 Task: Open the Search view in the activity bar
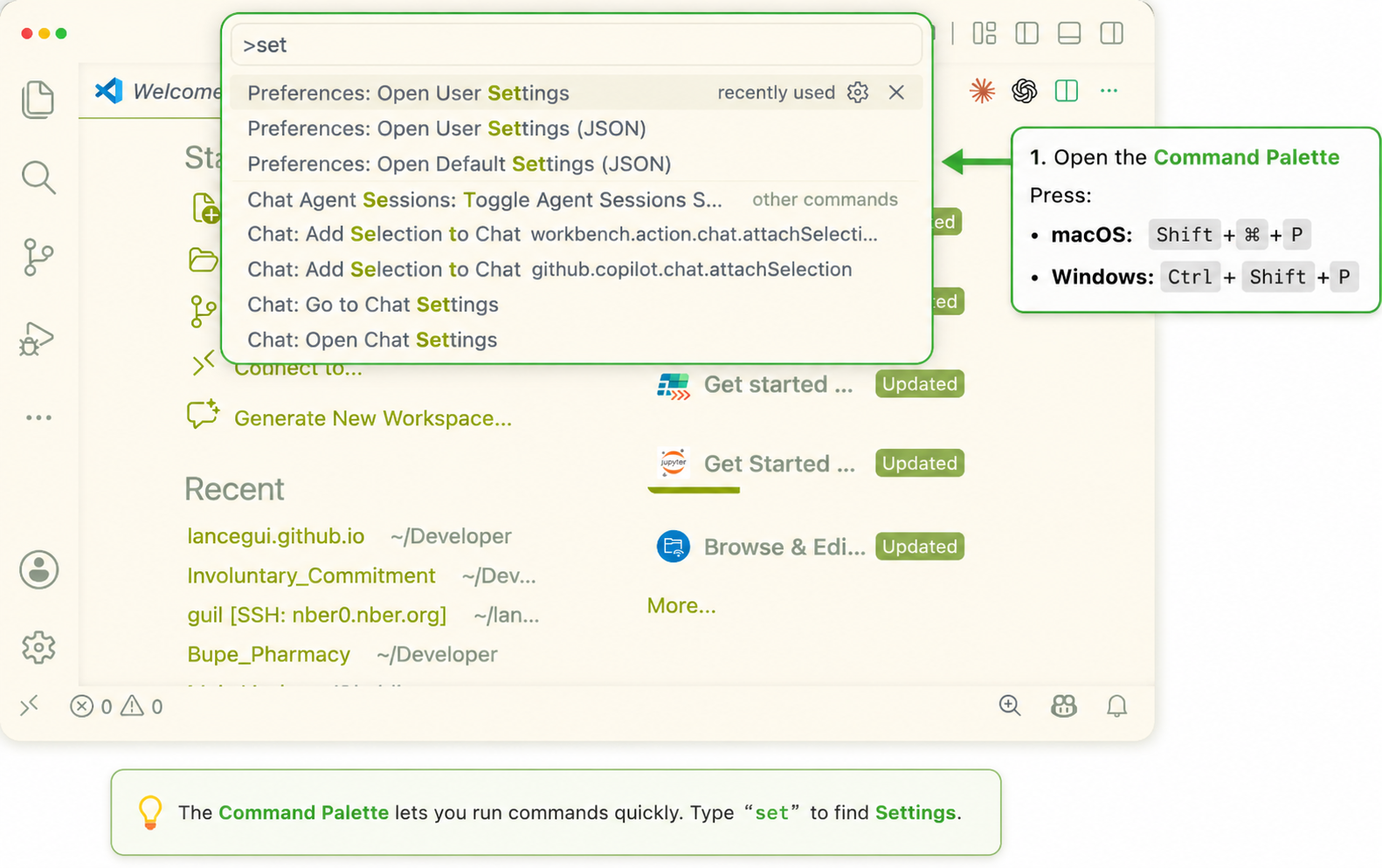tap(38, 177)
